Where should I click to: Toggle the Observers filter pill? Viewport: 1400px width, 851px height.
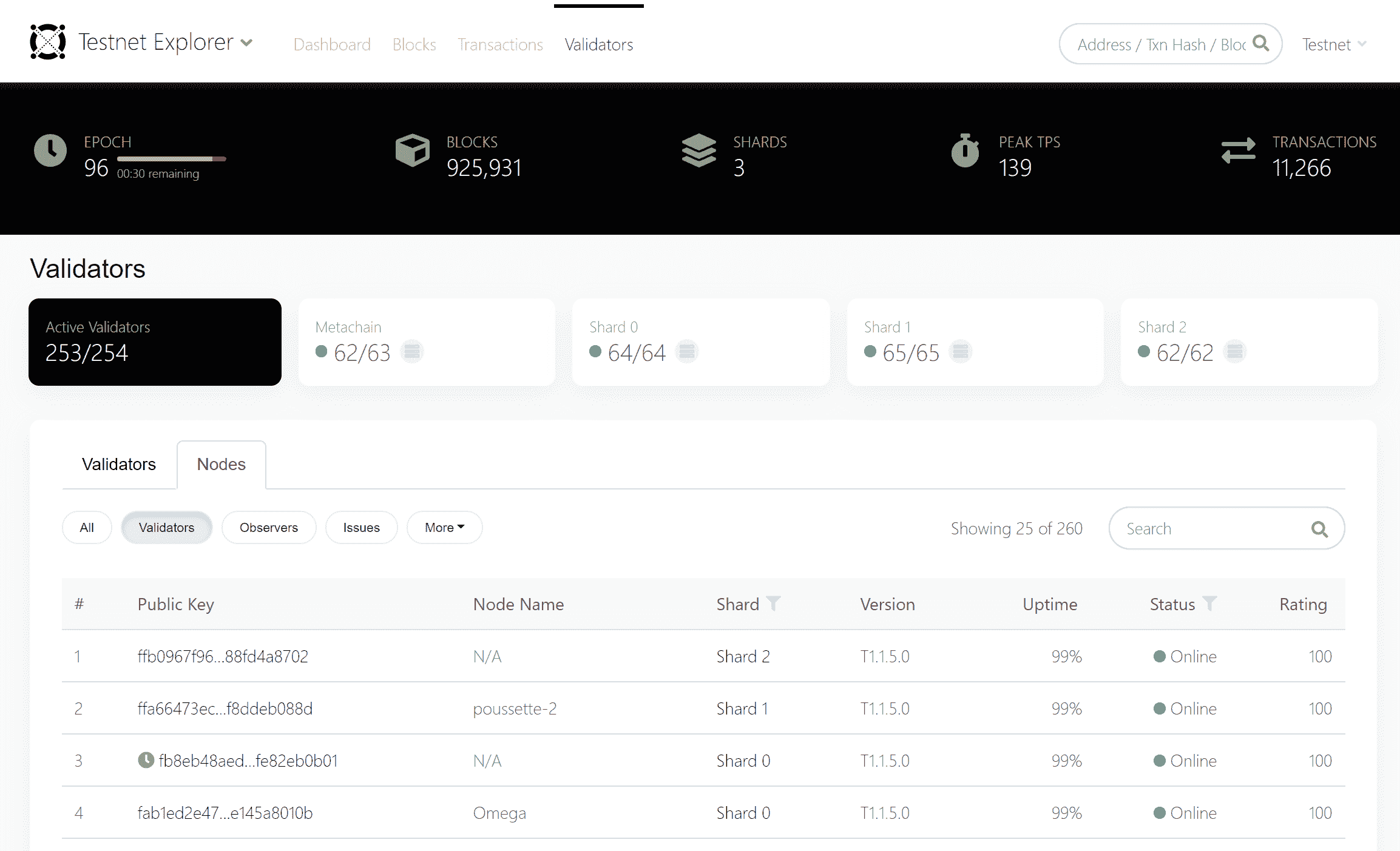point(268,528)
